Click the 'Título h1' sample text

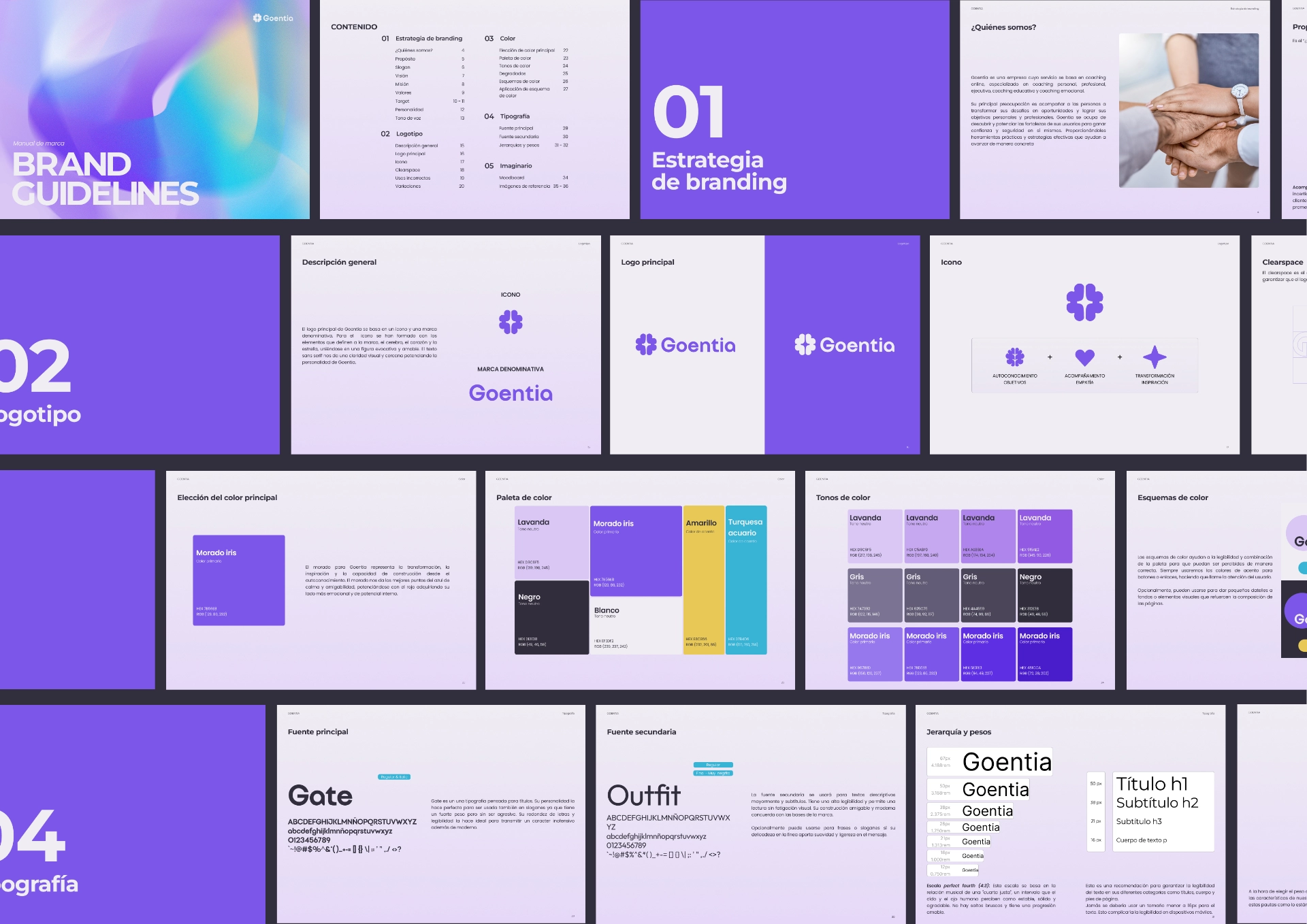[1152, 784]
